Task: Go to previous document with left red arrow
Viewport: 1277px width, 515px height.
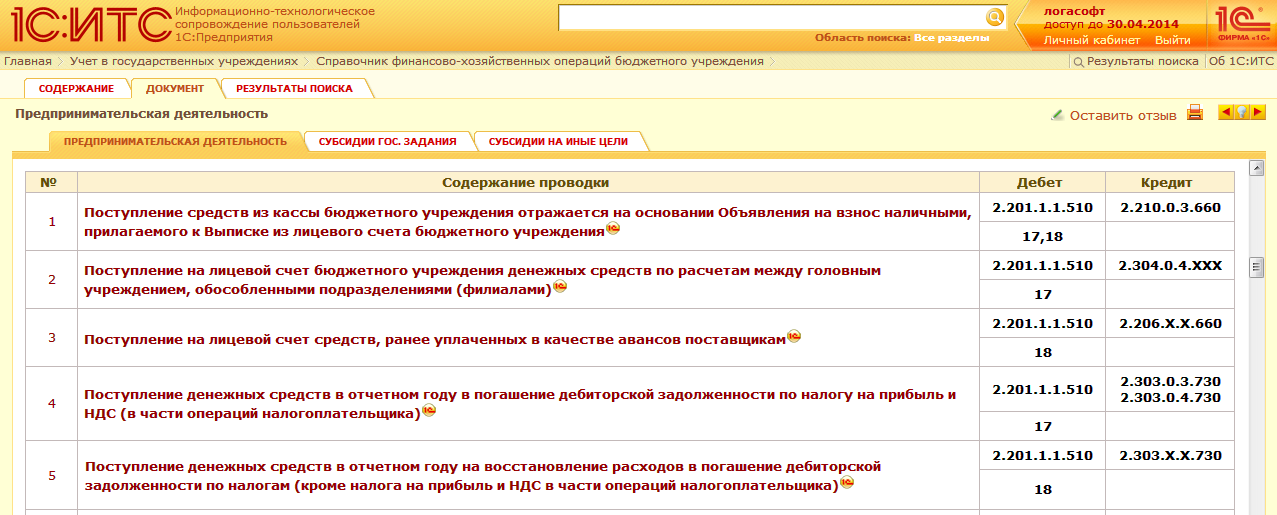Action: [x=1225, y=113]
